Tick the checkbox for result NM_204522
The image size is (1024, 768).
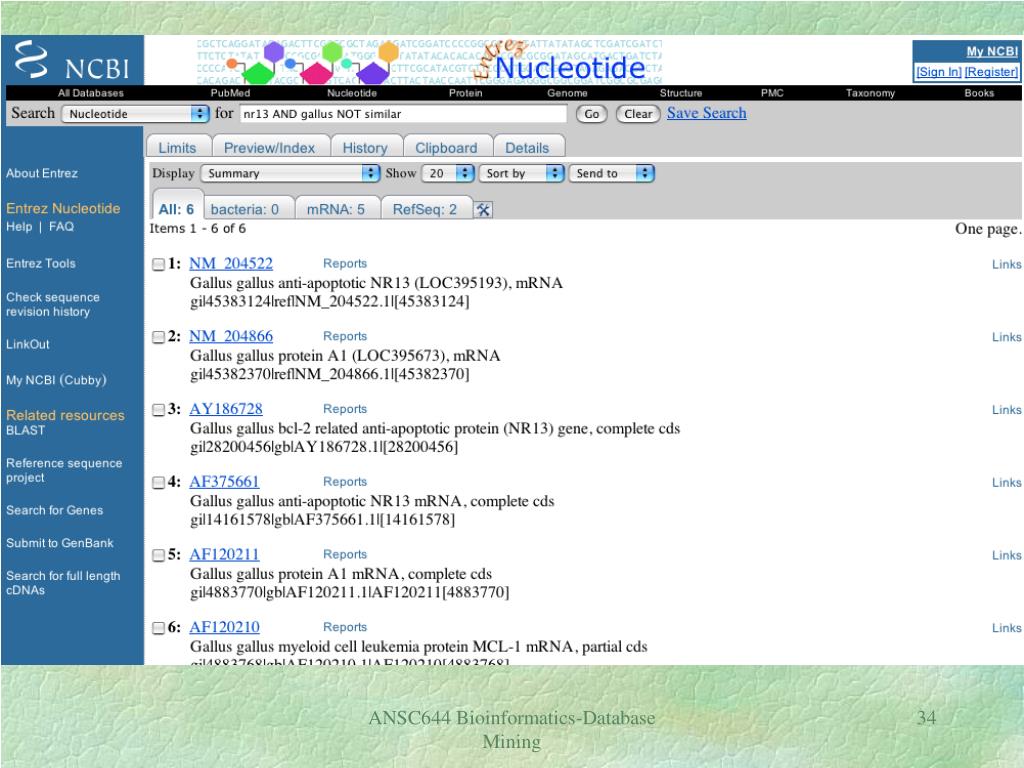coord(158,264)
